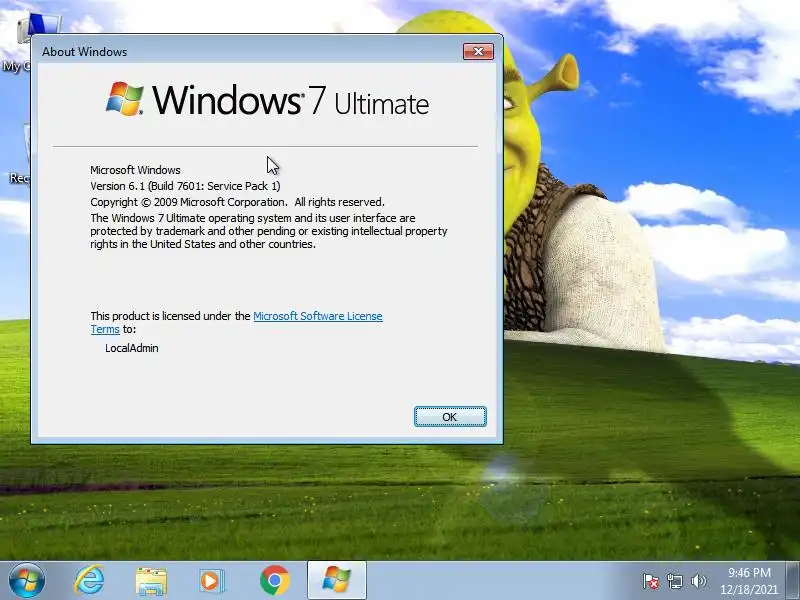Screen dimensions: 800x600
Task: Launch Internet Explorer from taskbar
Action: pyautogui.click(x=89, y=581)
